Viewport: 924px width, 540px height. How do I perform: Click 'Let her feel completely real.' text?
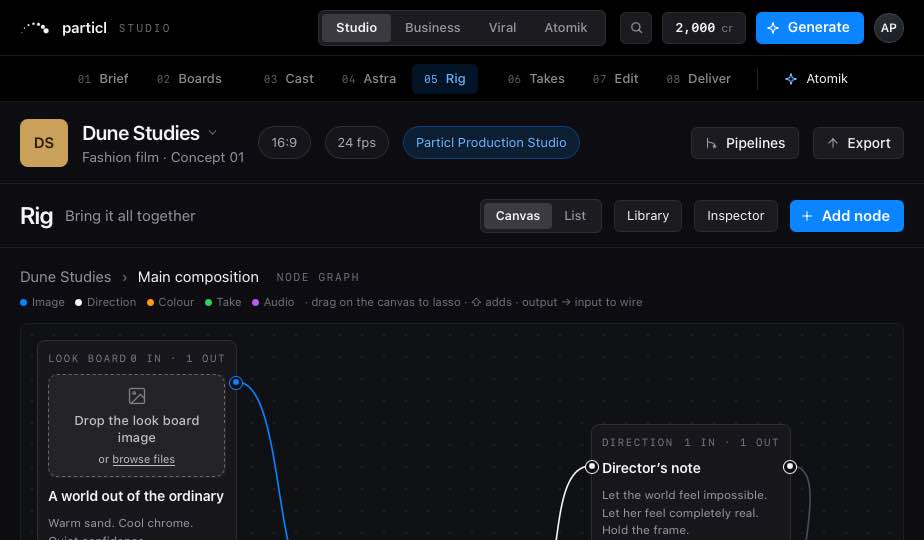(680, 513)
